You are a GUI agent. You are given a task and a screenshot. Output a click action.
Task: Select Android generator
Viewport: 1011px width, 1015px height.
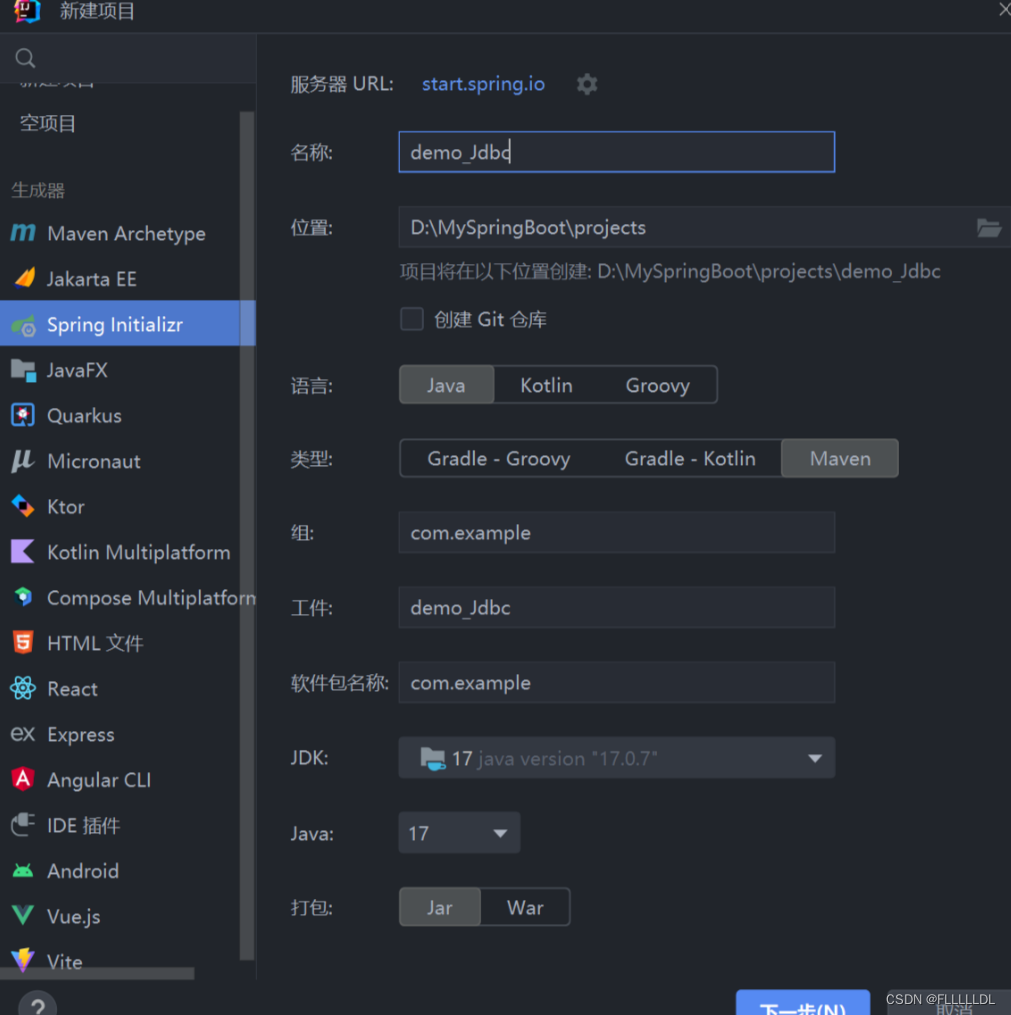click(83, 871)
